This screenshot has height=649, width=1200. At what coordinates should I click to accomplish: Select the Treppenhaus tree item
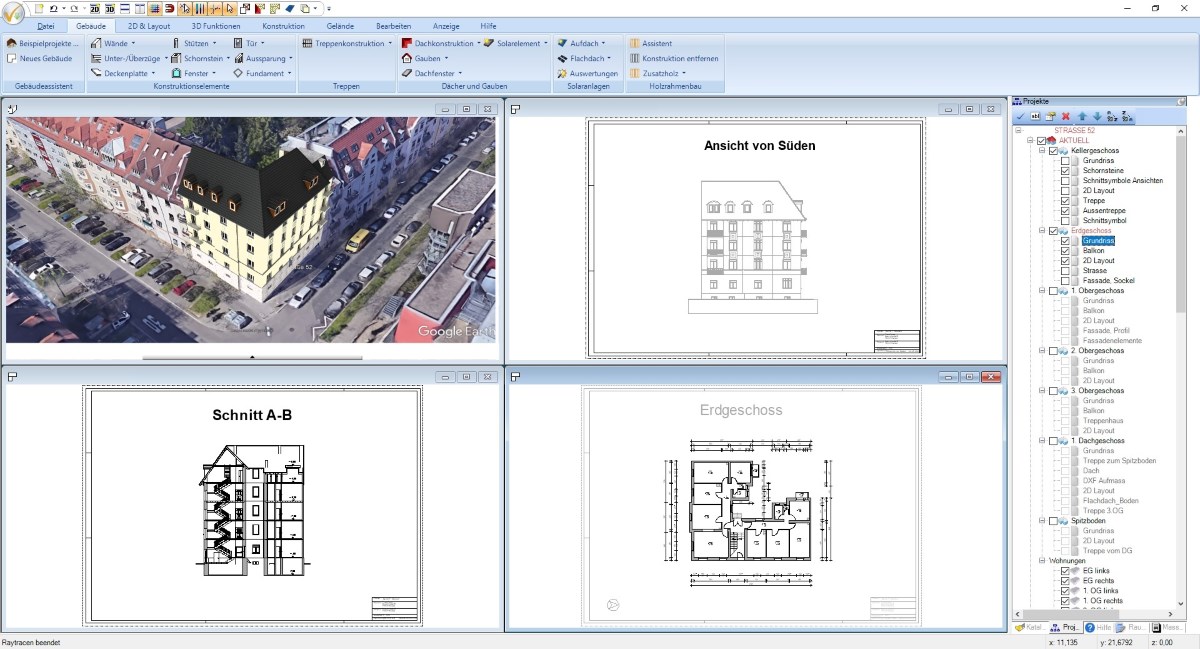(1102, 421)
